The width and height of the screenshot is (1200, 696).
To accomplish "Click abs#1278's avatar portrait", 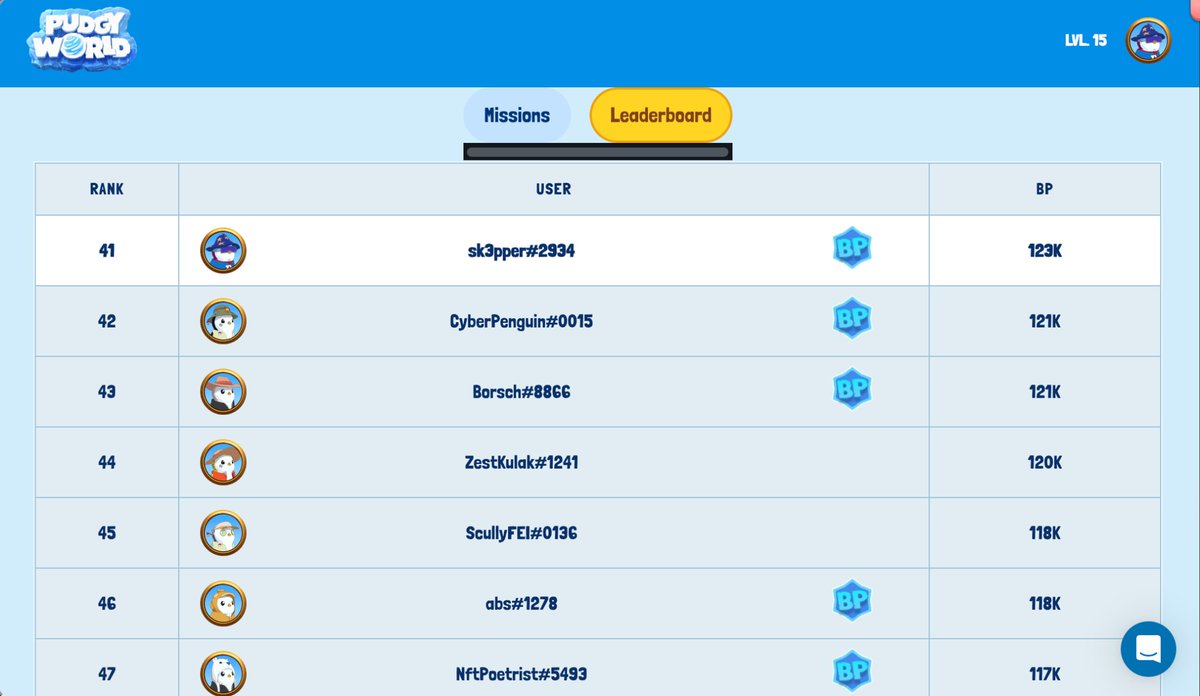I will point(222,603).
